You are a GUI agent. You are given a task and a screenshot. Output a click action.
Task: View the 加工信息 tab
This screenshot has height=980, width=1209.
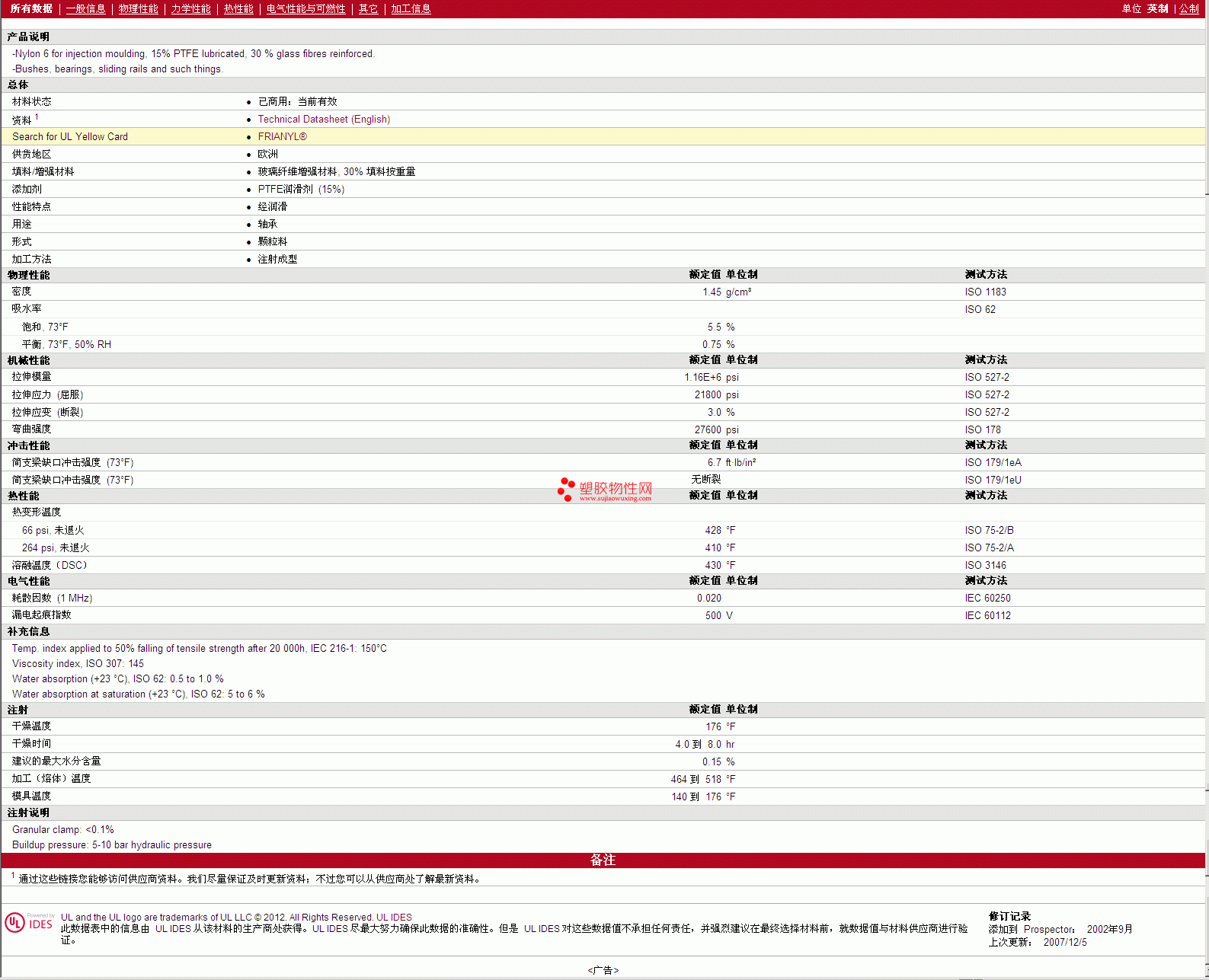pyautogui.click(x=411, y=9)
